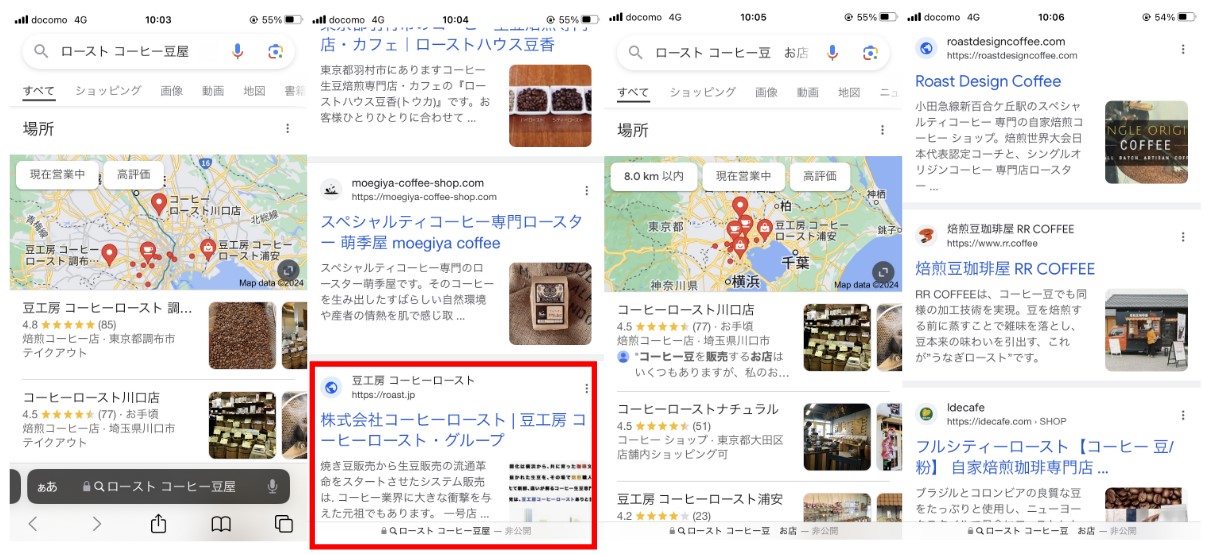Expand the map on the 10:05 screen
Screen dimensions: 1206x555
pyautogui.click(x=883, y=272)
